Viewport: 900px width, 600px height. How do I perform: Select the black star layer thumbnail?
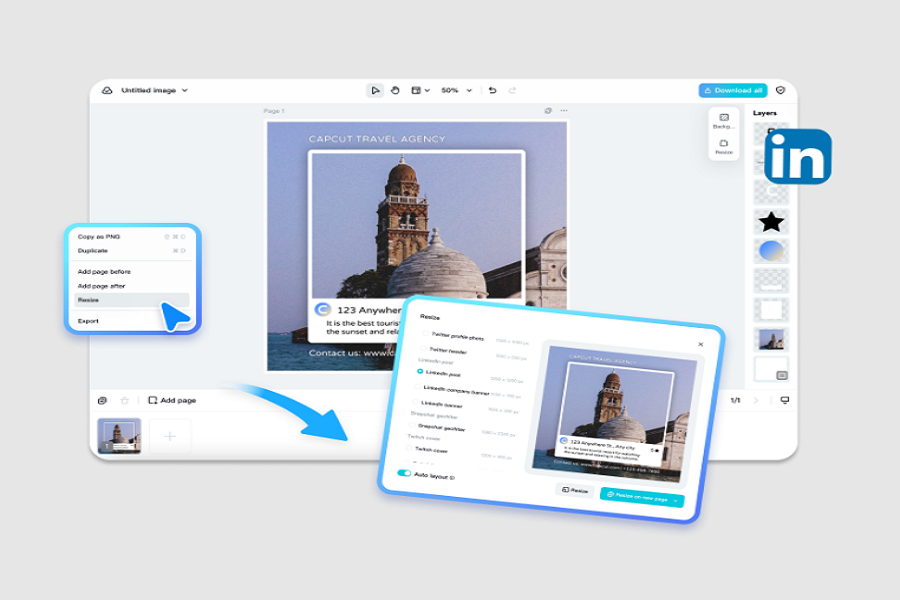click(771, 222)
